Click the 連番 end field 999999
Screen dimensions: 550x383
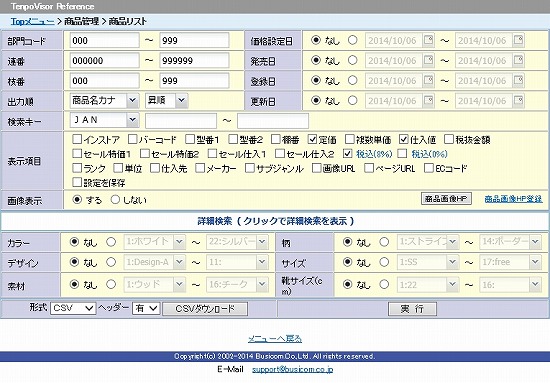pyautogui.click(x=194, y=60)
